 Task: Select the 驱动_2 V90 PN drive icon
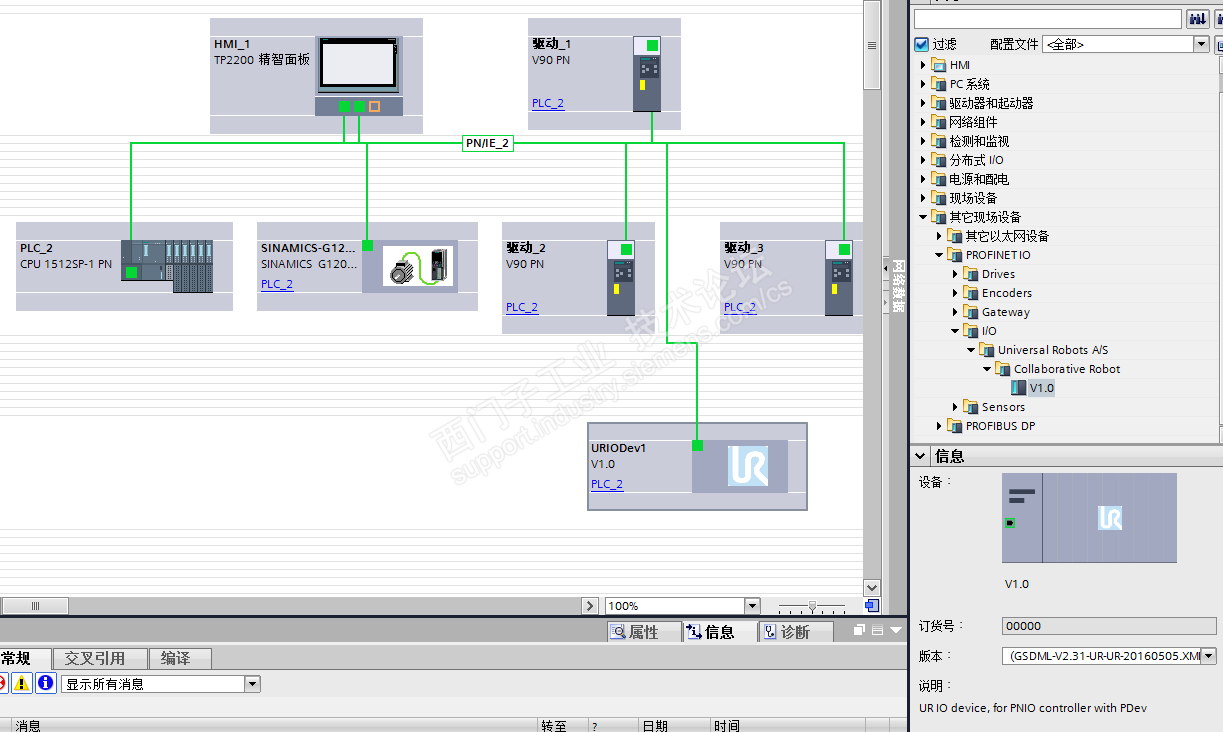622,278
